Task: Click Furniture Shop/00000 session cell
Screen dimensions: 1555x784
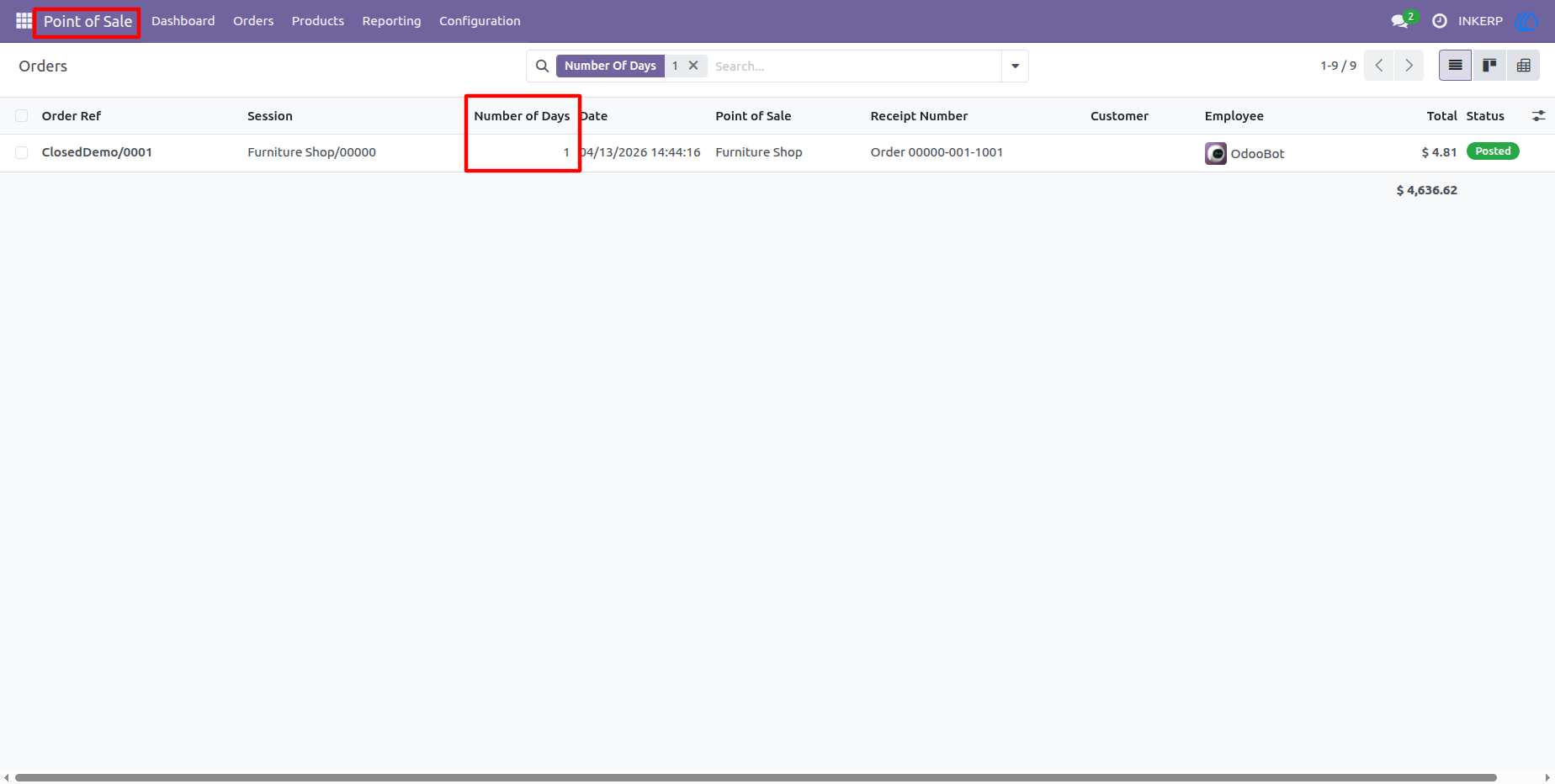Action: (311, 152)
